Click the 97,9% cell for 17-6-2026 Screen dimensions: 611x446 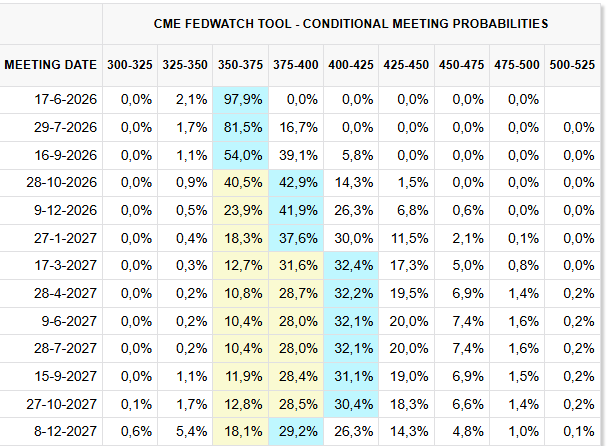[240, 100]
